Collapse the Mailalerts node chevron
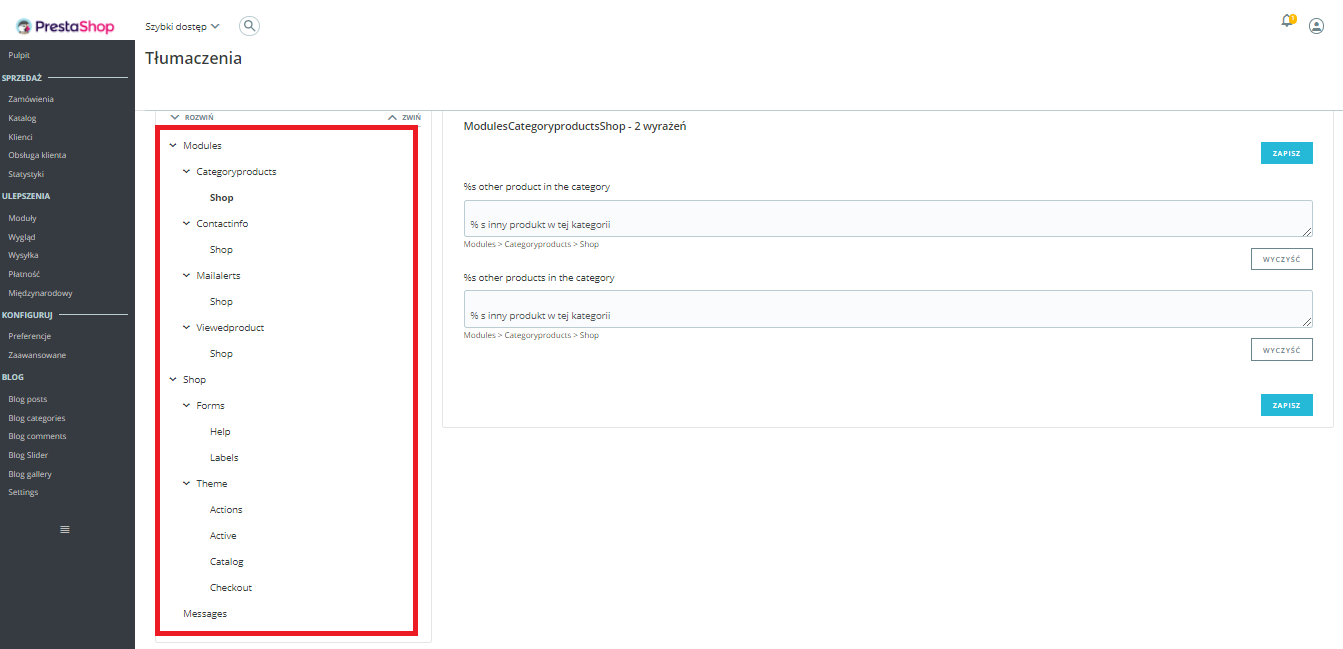 [186, 276]
